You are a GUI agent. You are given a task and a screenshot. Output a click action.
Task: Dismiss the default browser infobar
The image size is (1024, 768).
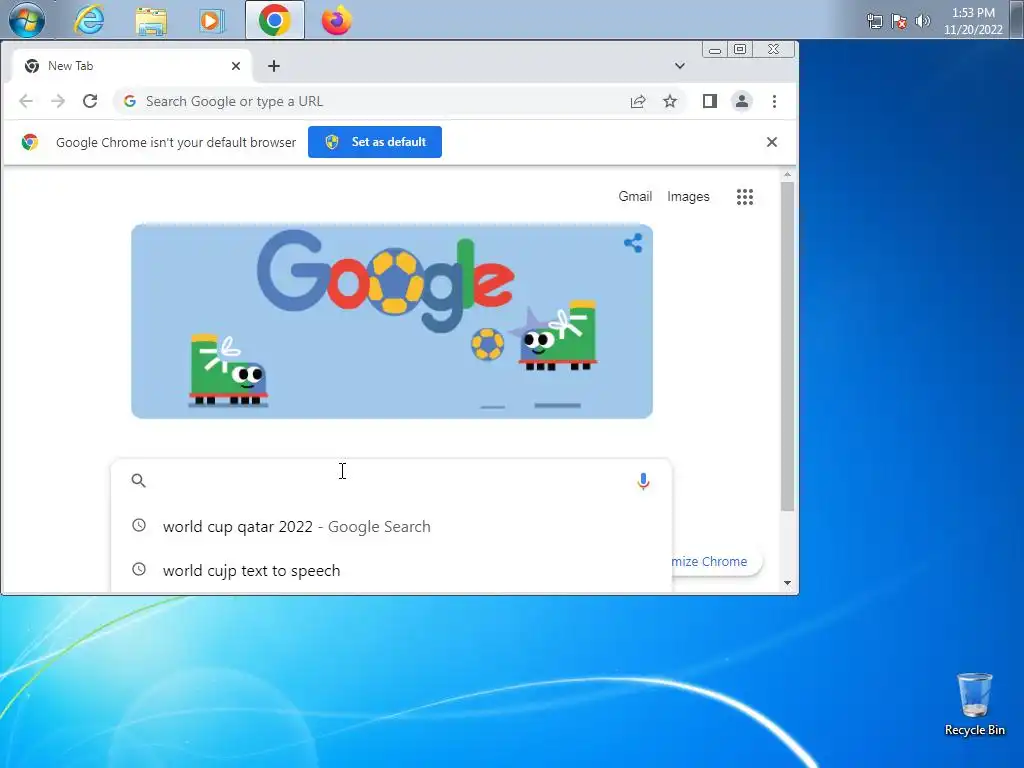pos(772,142)
